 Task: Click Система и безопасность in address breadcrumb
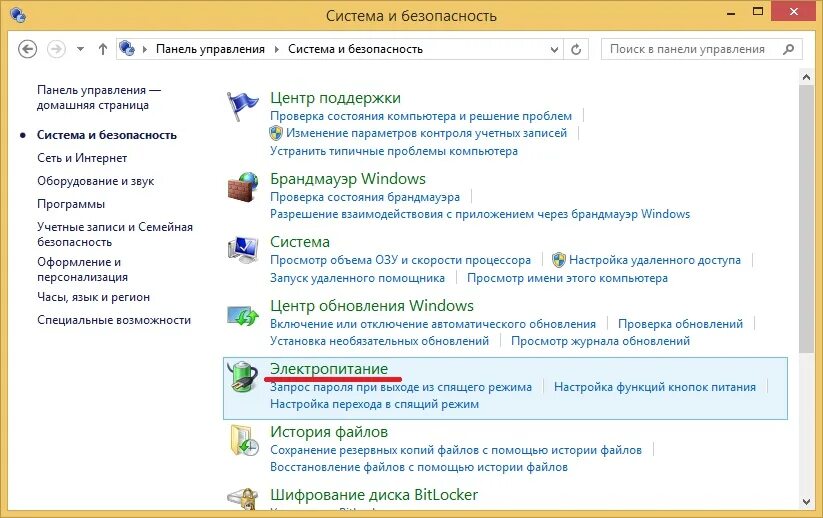[355, 49]
